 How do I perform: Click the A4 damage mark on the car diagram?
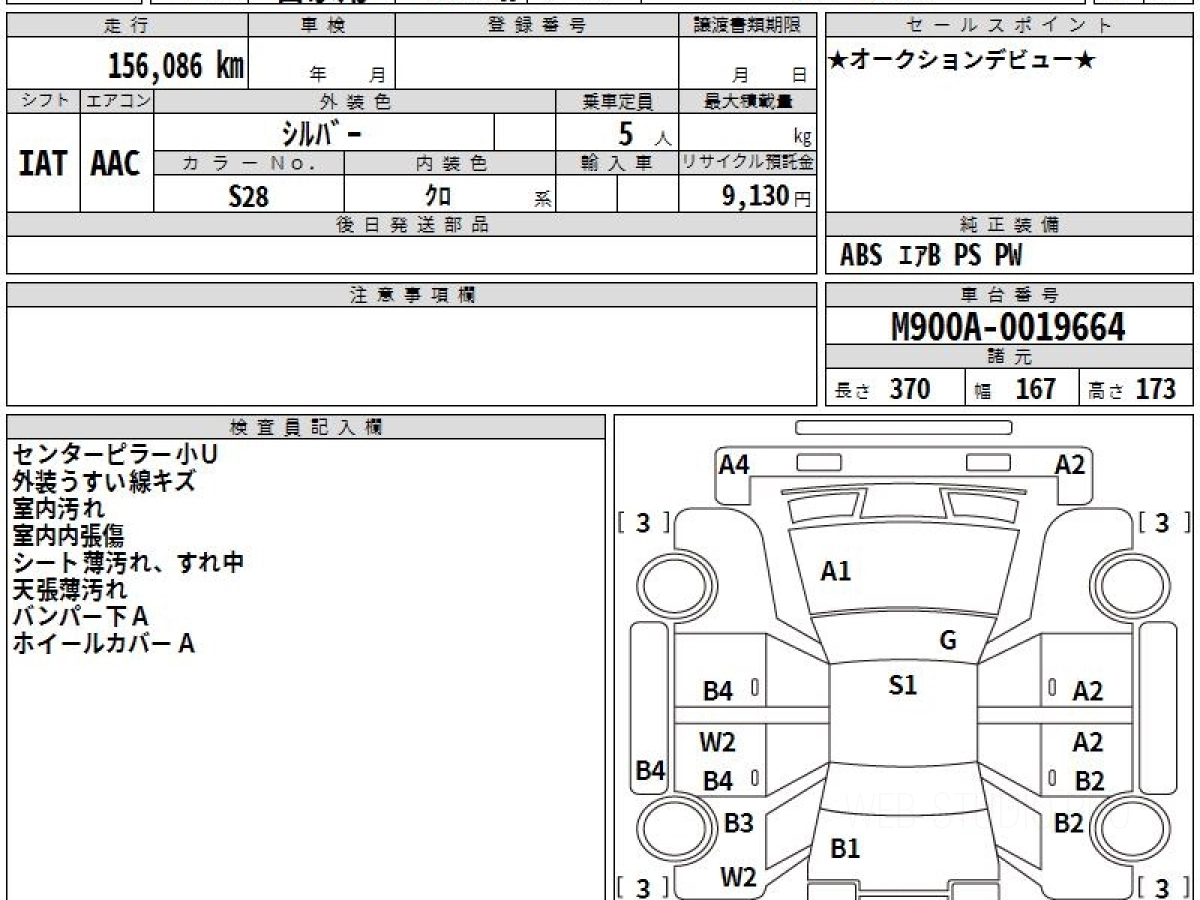(x=734, y=464)
